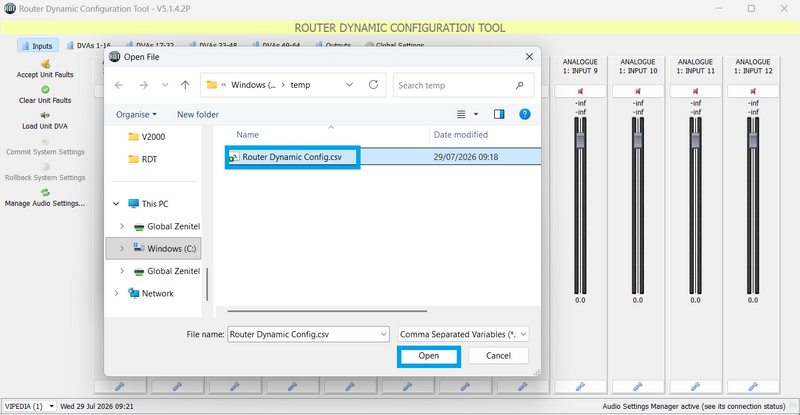Viewport: 800px width, 415px height.
Task: Switch to the DVAs 1-16 tab
Action: [x=89, y=46]
